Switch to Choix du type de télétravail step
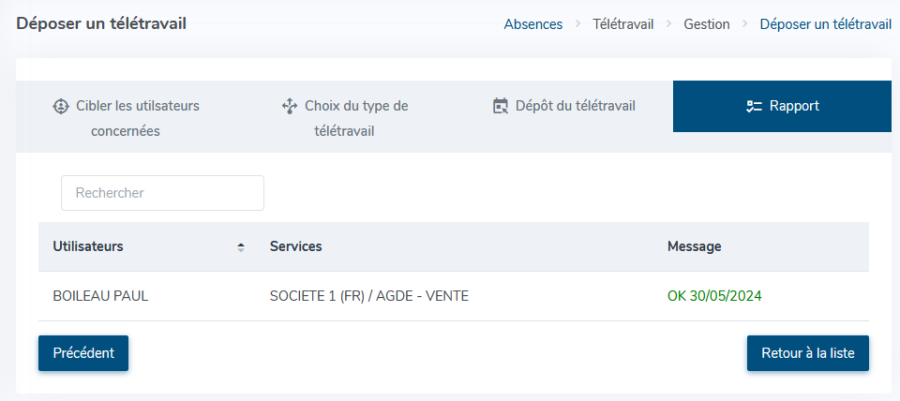Screen dimensions: 900x401 tap(344, 119)
